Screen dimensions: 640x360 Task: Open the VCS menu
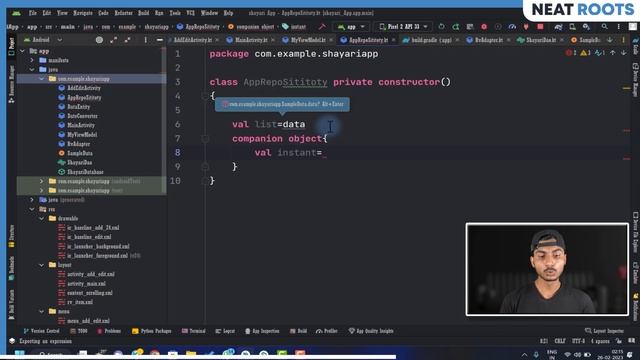(190, 13)
